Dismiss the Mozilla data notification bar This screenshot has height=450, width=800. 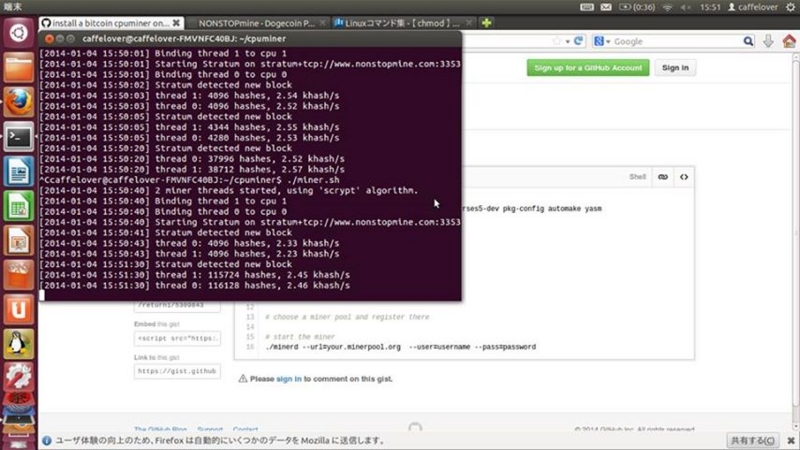(x=791, y=440)
